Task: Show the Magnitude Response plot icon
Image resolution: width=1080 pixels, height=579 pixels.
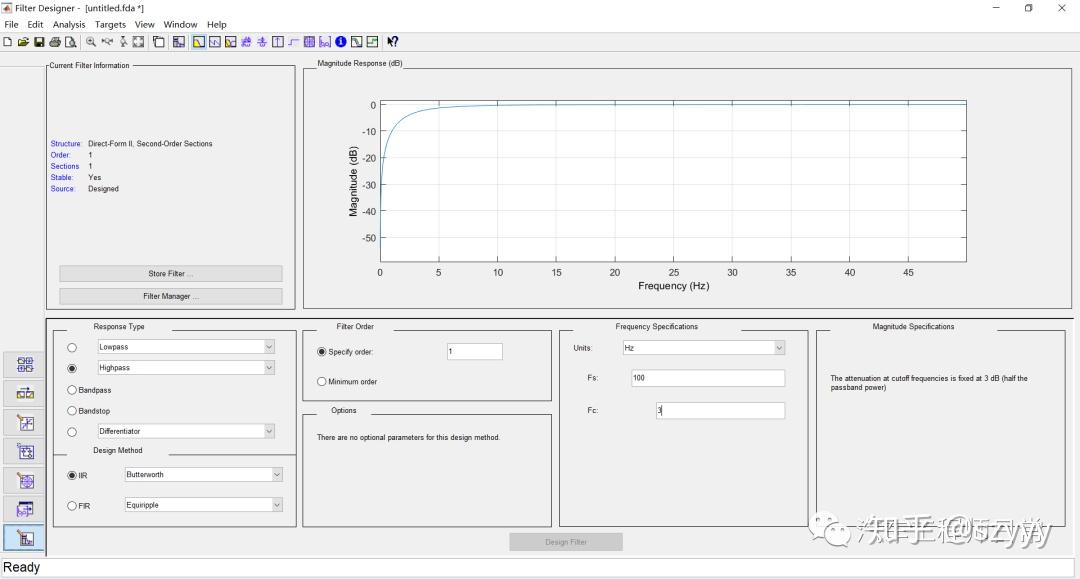Action: (199, 42)
